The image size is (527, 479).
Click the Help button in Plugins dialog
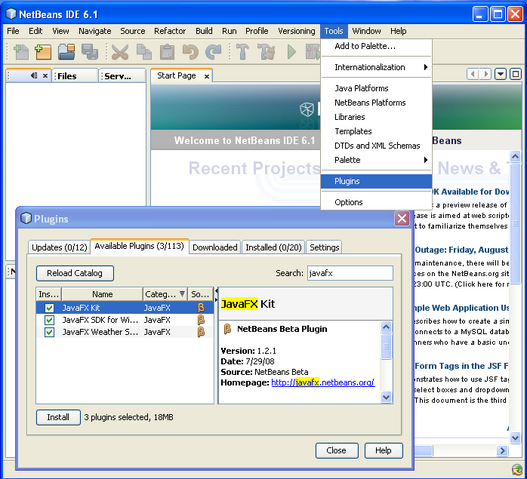383,450
